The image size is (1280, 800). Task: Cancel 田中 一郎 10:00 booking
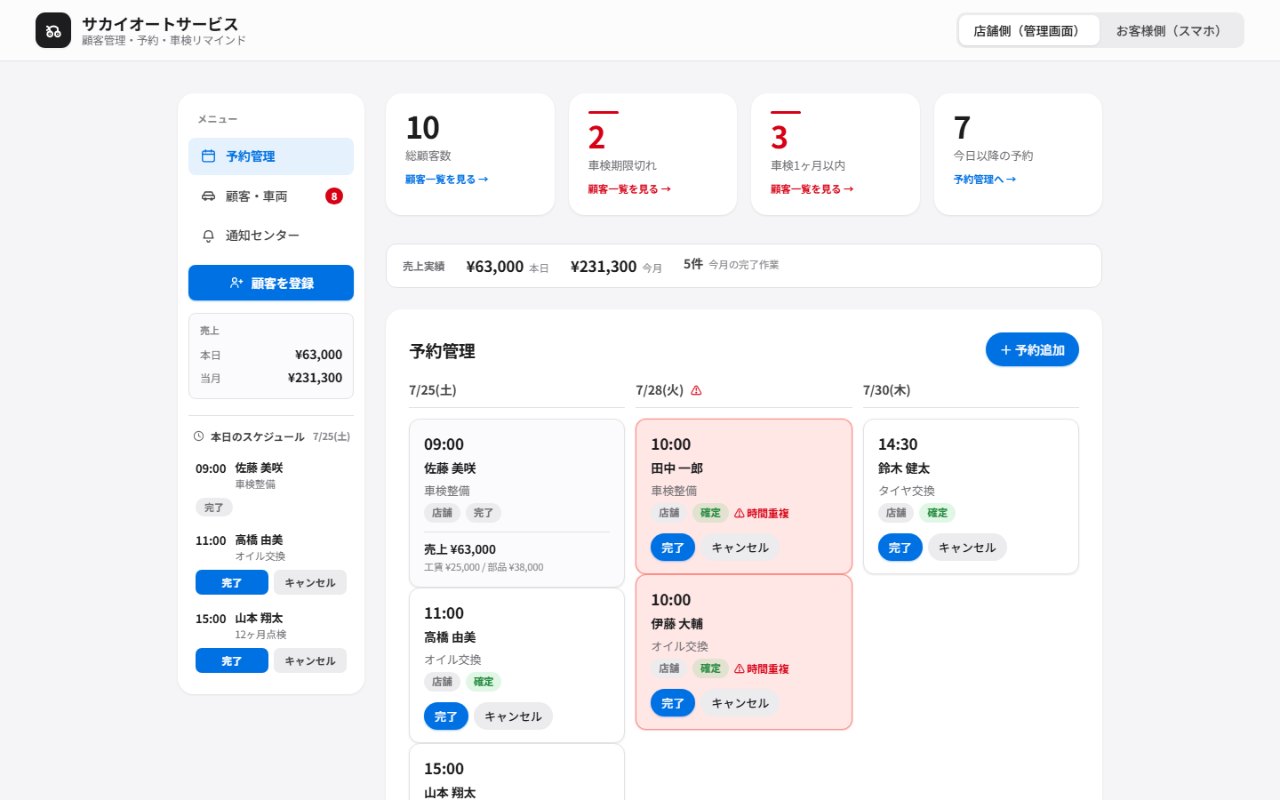(740, 547)
